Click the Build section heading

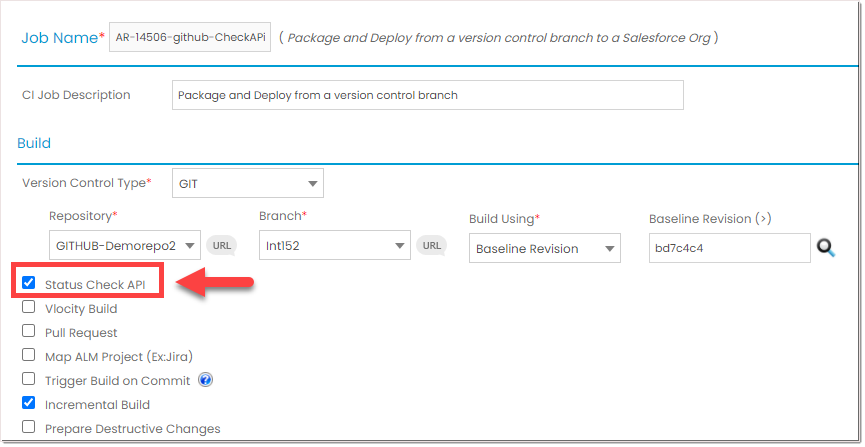click(x=34, y=143)
